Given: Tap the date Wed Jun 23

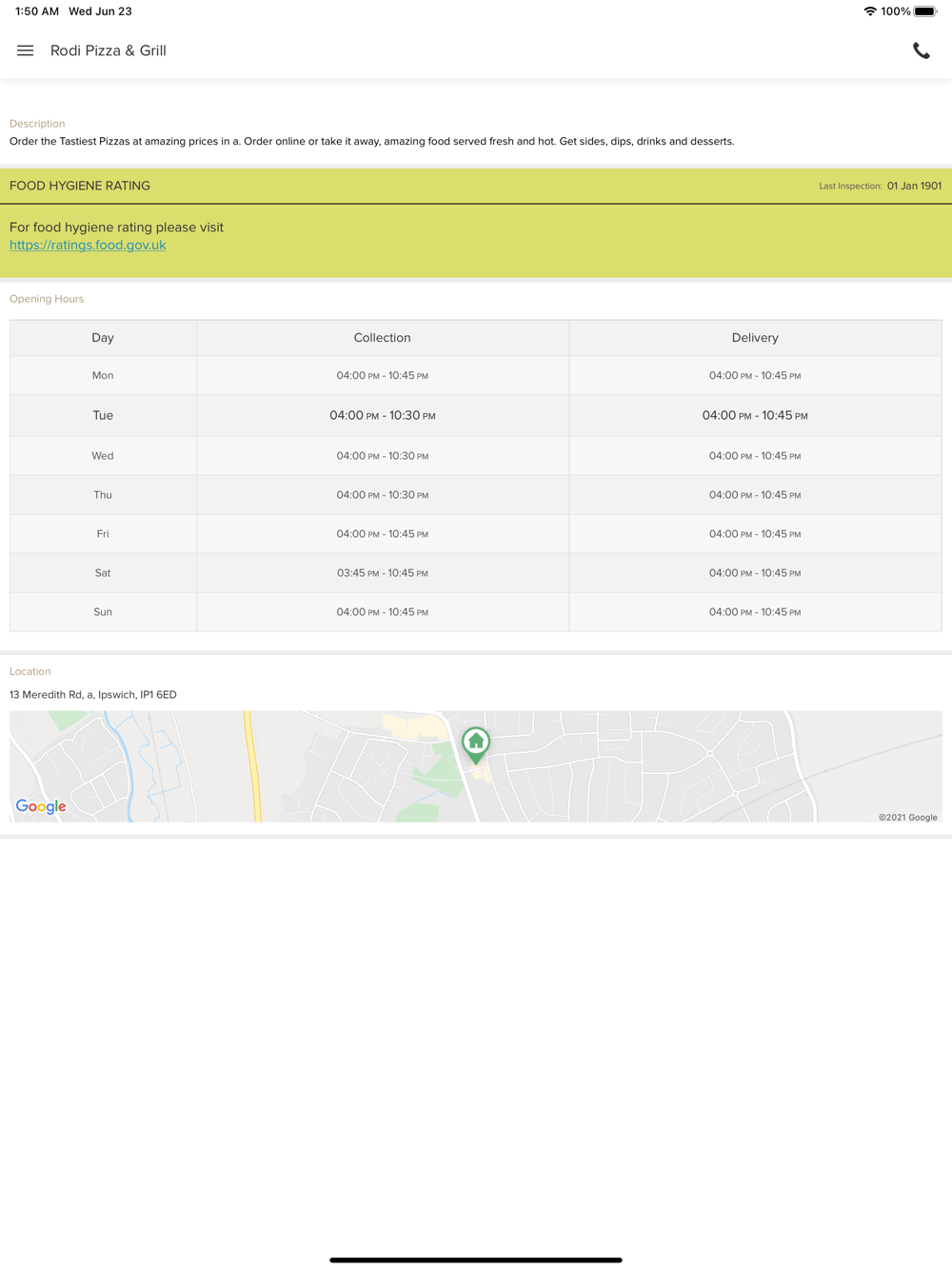Looking at the screenshot, I should [100, 11].
